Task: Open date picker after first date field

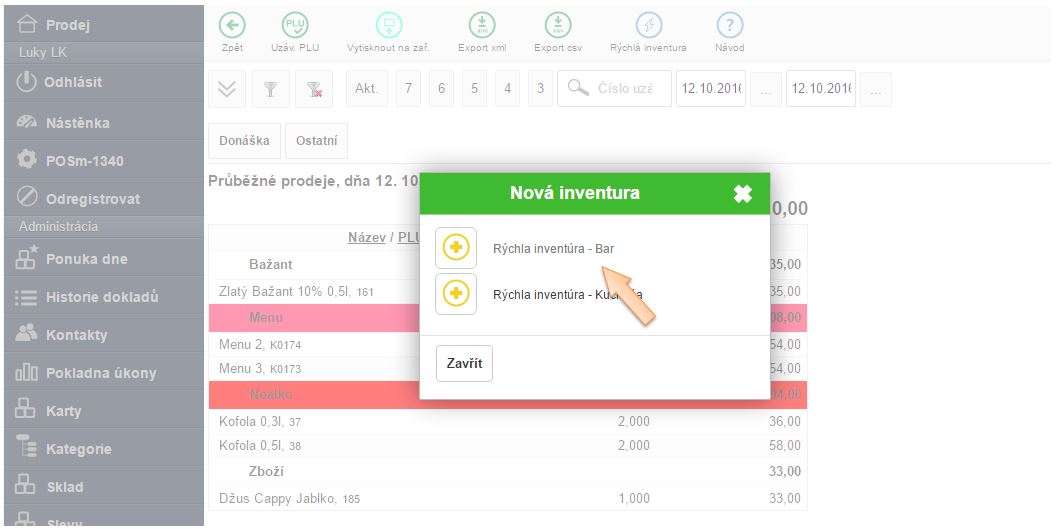Action: tap(765, 89)
